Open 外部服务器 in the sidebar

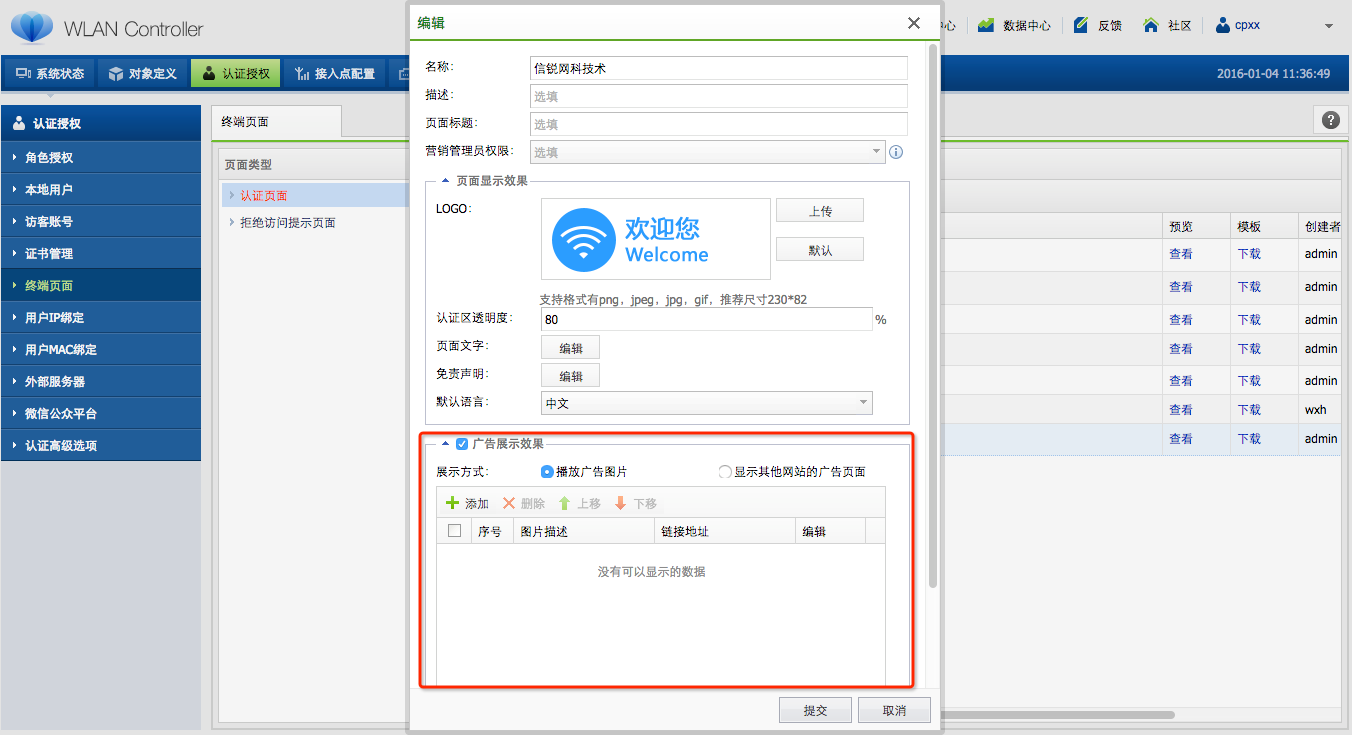click(100, 381)
